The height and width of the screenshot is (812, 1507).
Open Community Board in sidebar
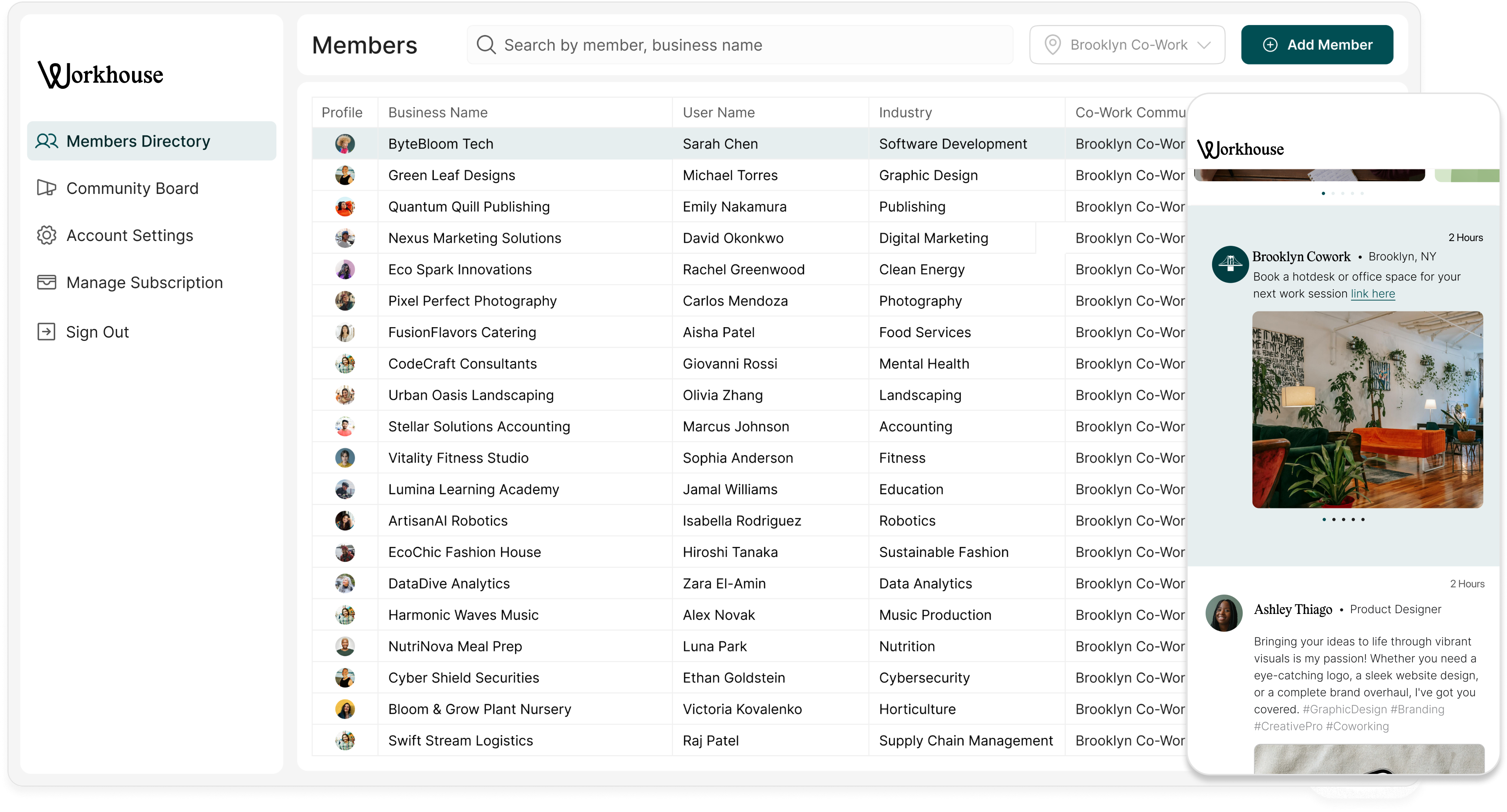[132, 188]
